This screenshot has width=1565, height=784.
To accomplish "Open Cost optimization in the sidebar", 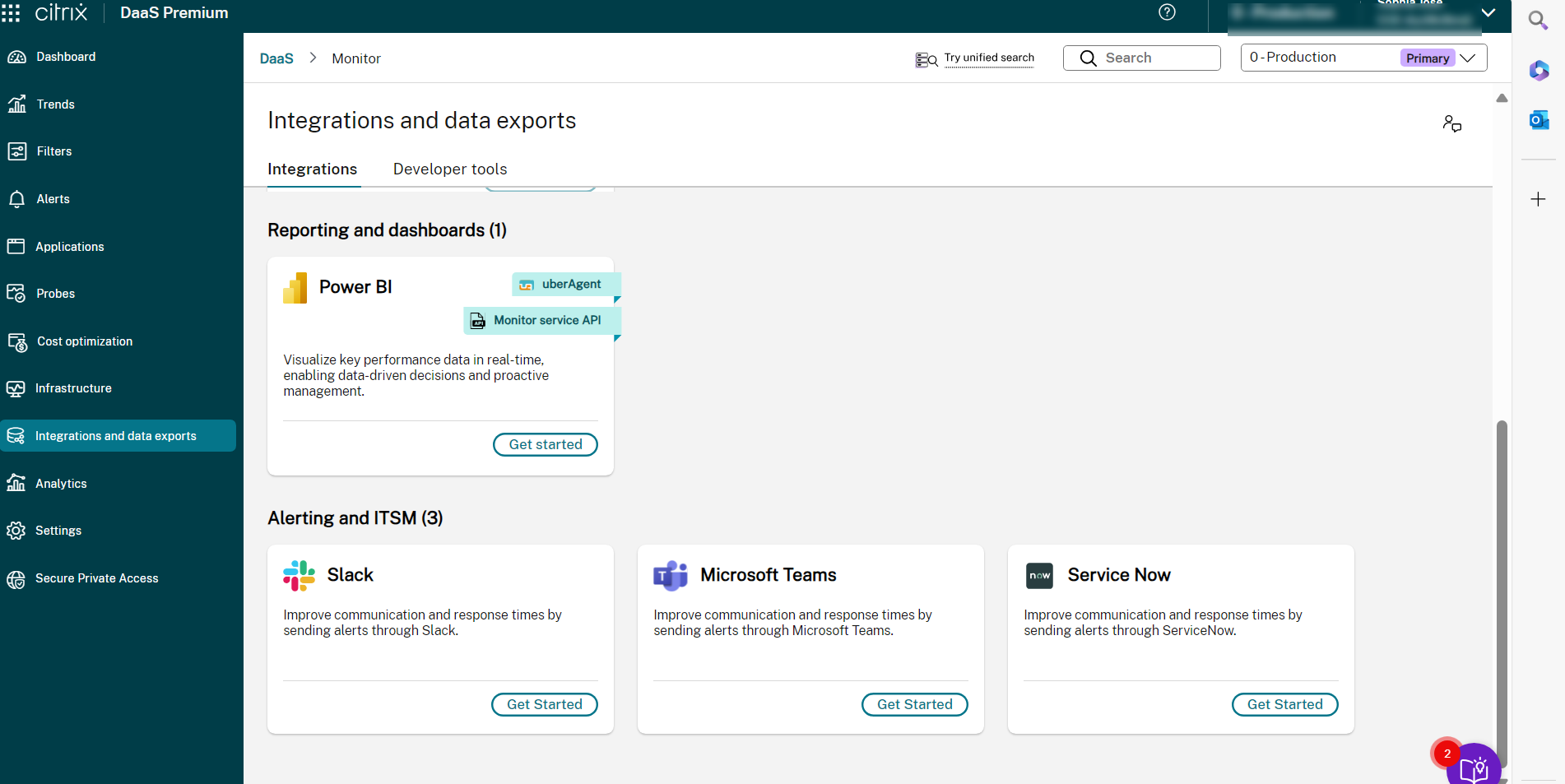I will pos(84,341).
